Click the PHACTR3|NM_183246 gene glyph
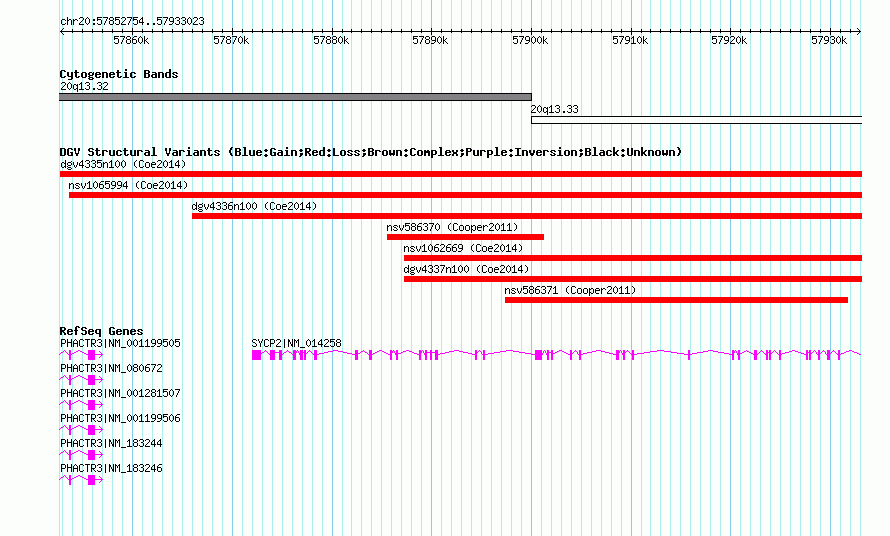 tap(81, 480)
